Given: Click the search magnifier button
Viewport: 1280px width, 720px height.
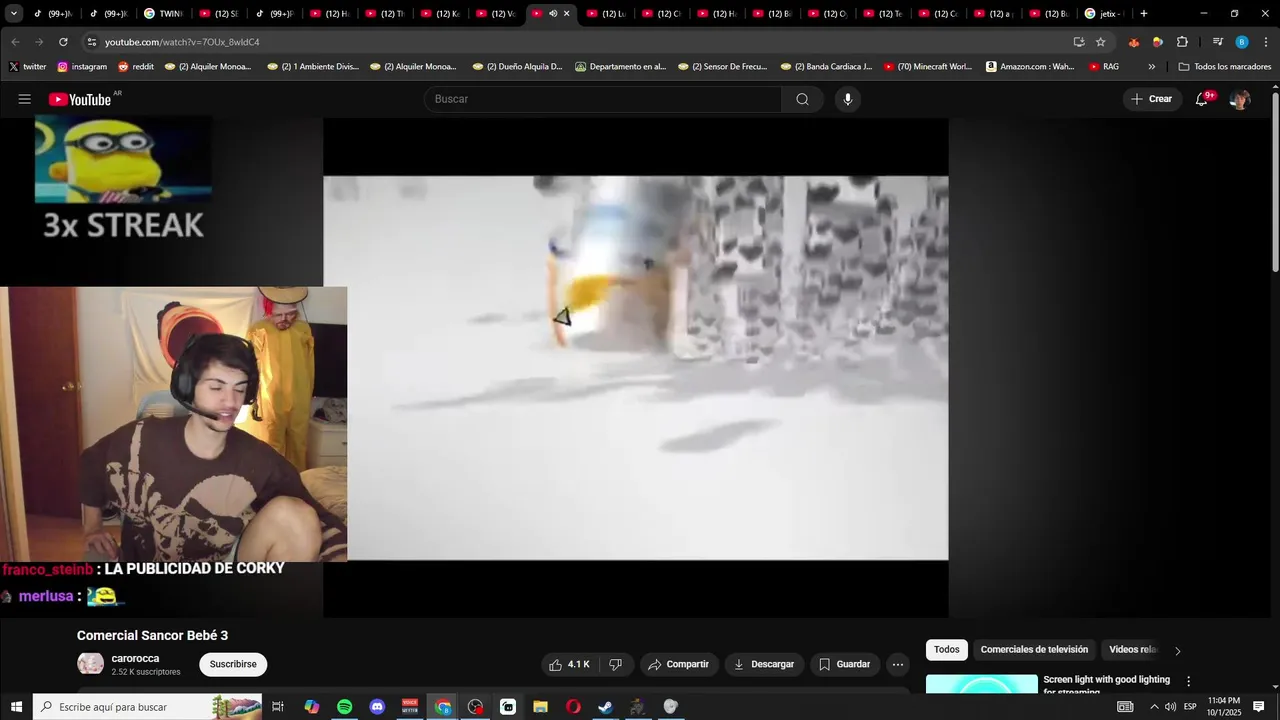Looking at the screenshot, I should click(802, 99).
